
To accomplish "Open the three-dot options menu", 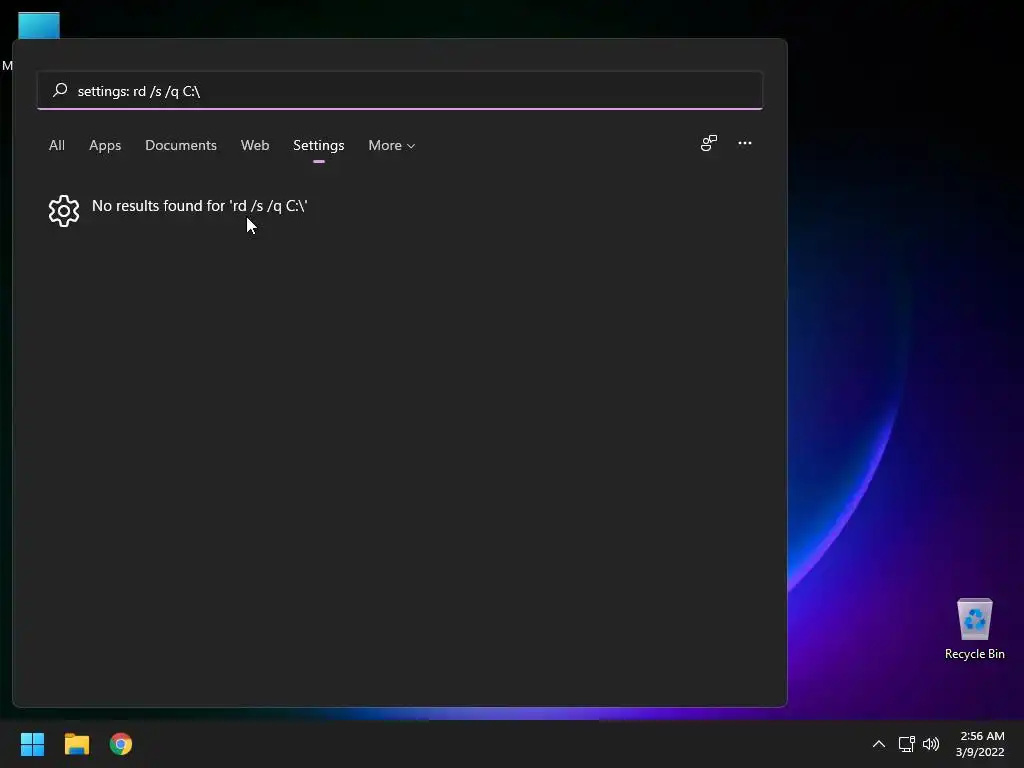I will pyautogui.click(x=745, y=143).
